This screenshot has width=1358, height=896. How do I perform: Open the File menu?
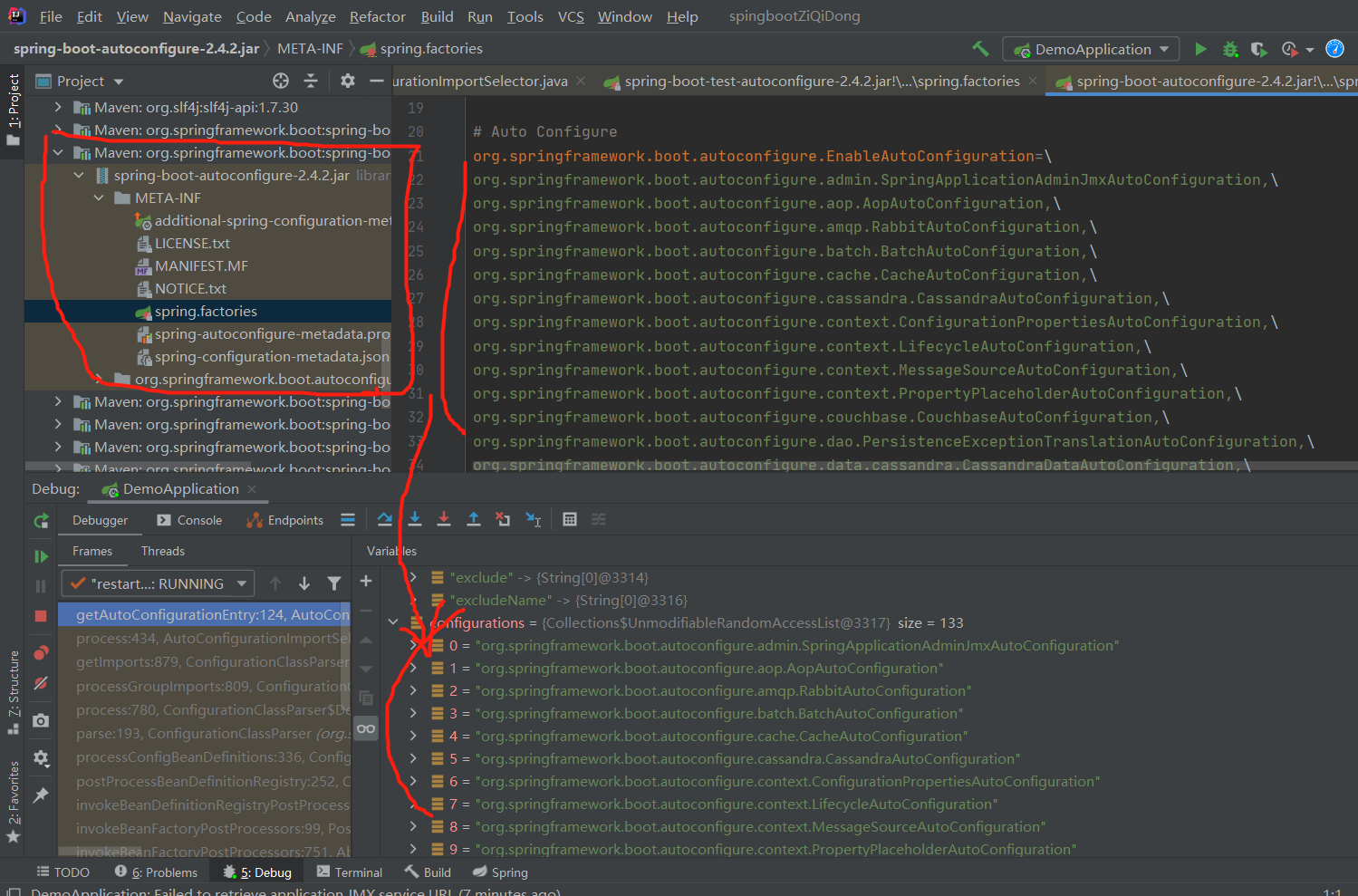click(x=51, y=16)
